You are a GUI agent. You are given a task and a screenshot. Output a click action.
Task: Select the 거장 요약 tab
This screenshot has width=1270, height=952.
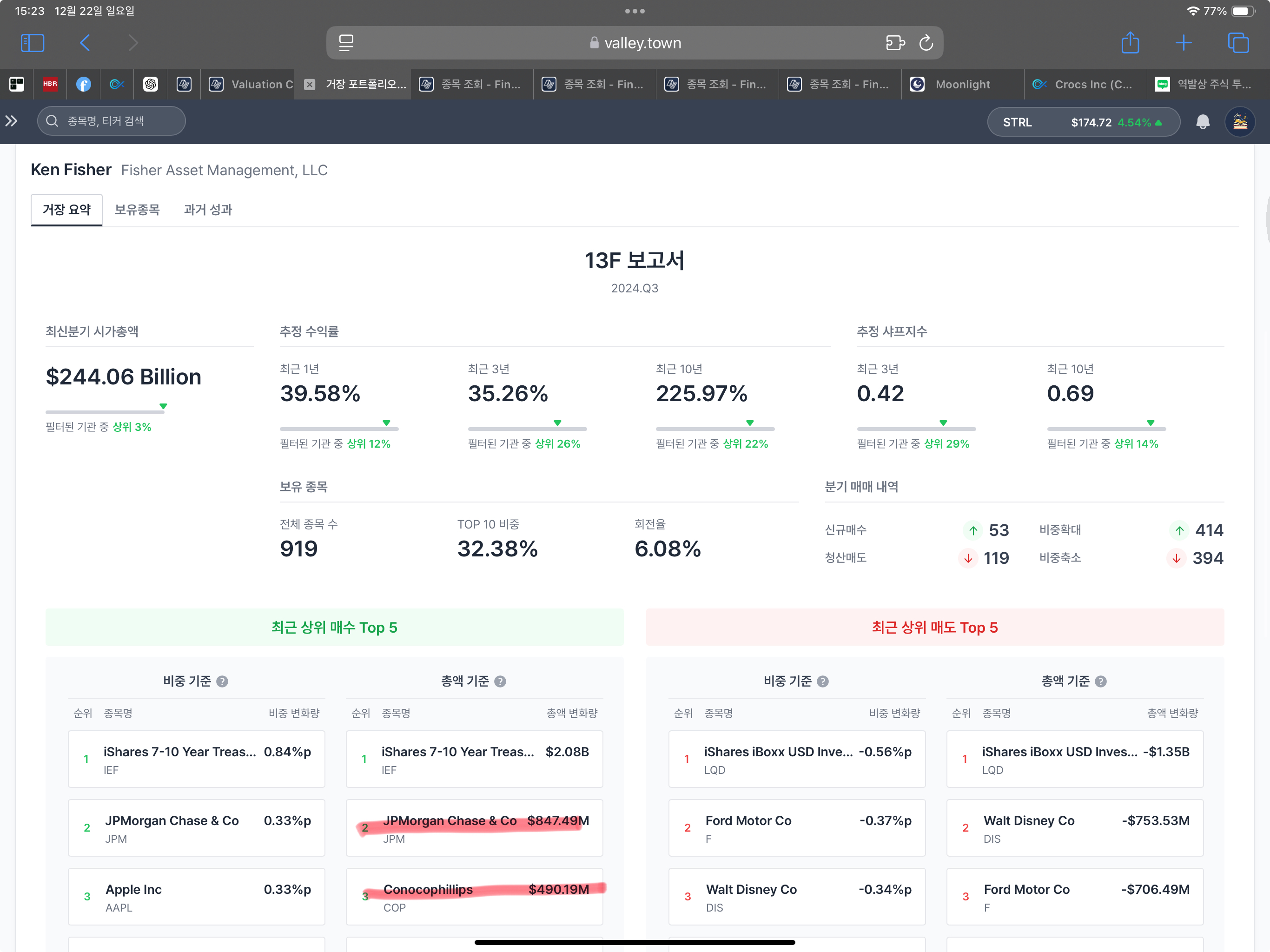66,210
